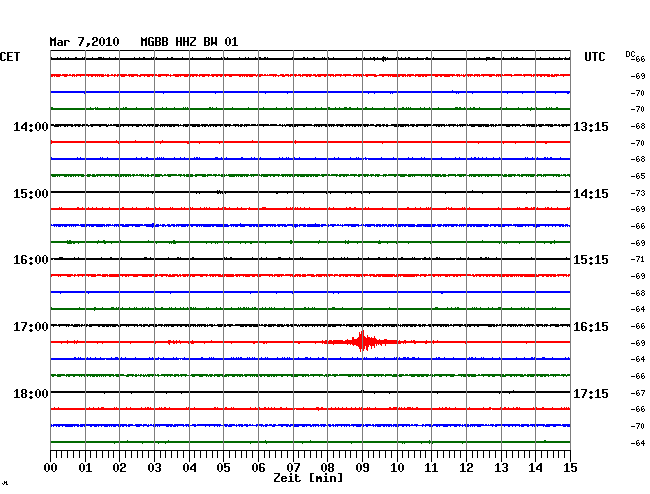
Task: Click the DC value -65
Action: pyautogui.click(x=638, y=176)
